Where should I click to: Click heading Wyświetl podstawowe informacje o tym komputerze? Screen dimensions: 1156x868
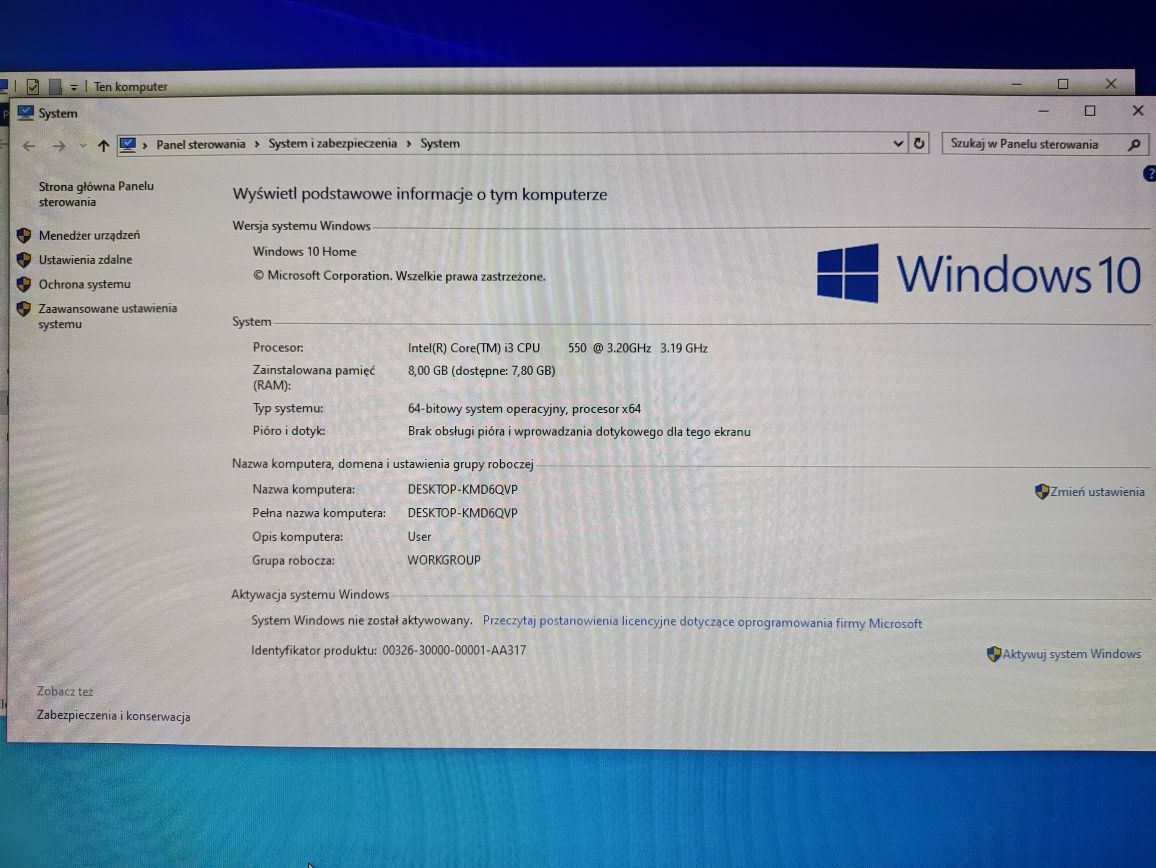[x=419, y=195]
